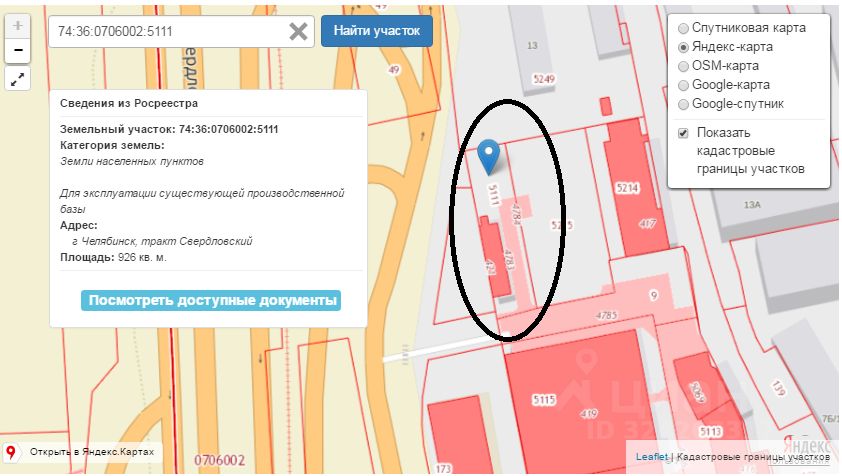Click the address г Челябинск, тракт Свердловский
842x476 pixels.
162,241
